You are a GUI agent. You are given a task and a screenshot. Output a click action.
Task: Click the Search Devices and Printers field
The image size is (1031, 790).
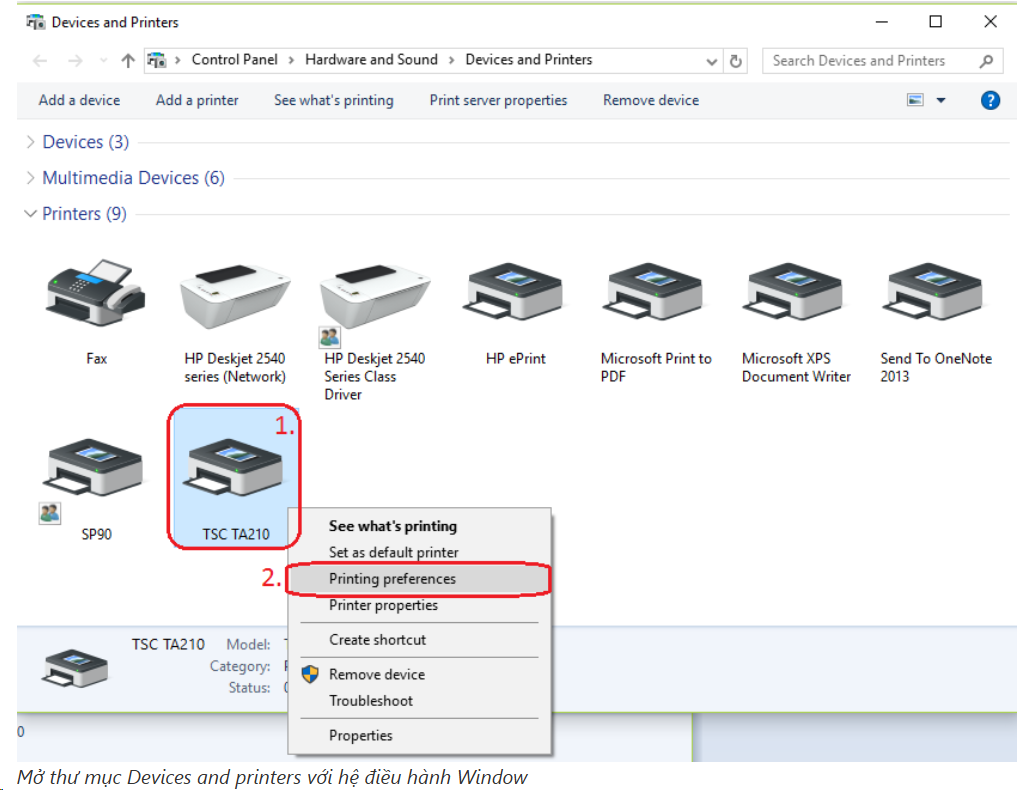pos(870,61)
